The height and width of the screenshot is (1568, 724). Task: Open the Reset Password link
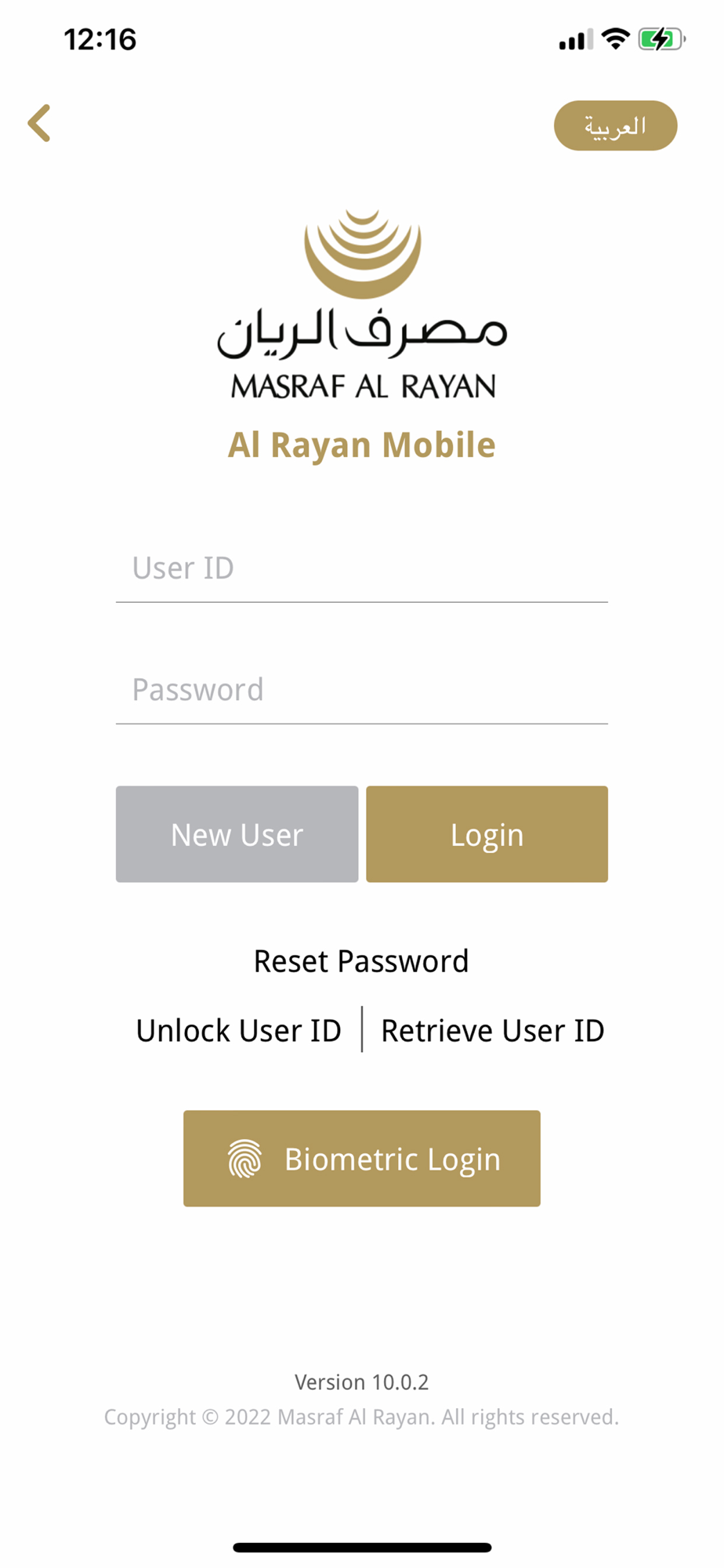point(361,961)
